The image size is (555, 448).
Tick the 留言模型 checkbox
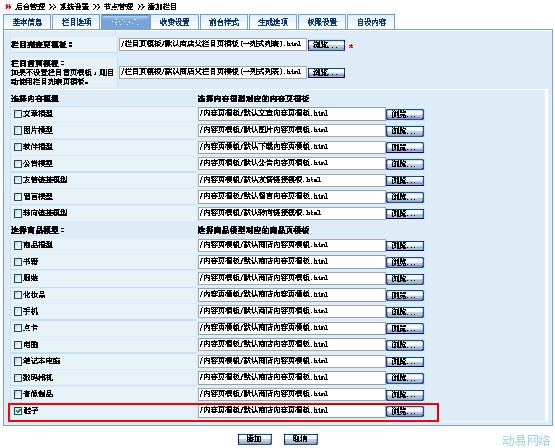(18, 197)
